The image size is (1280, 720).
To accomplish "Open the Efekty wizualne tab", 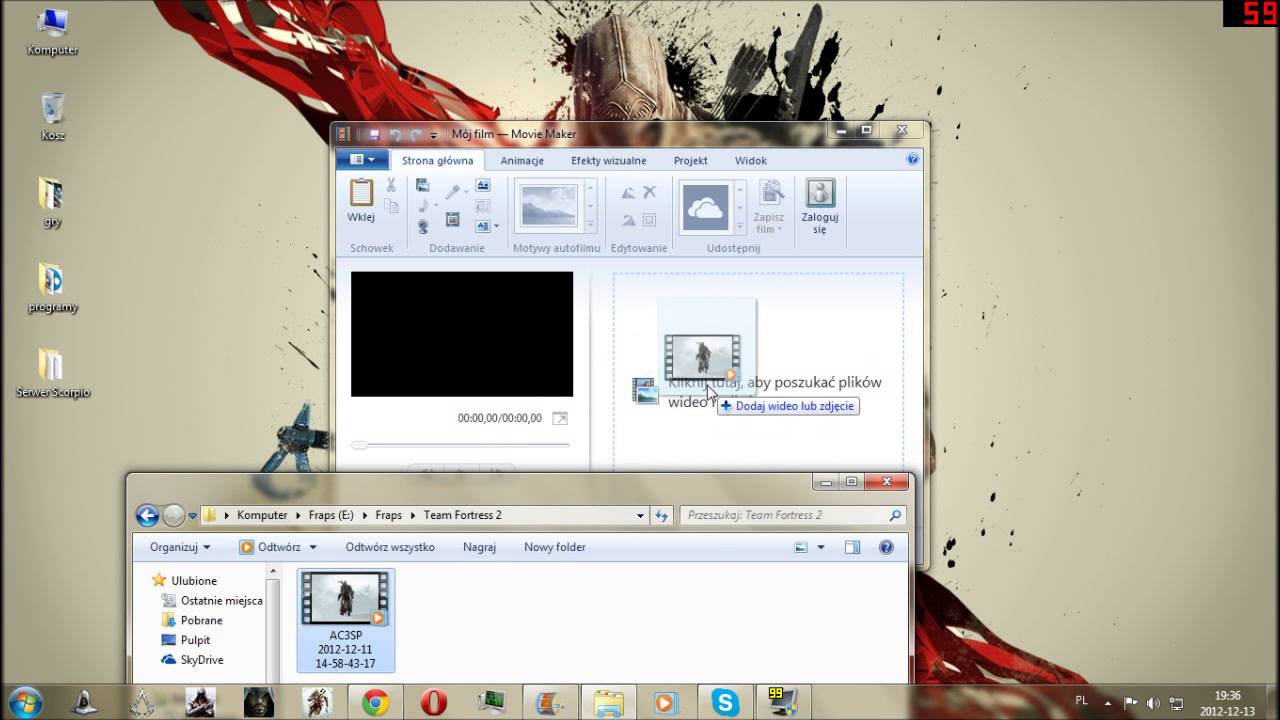I will pos(609,160).
